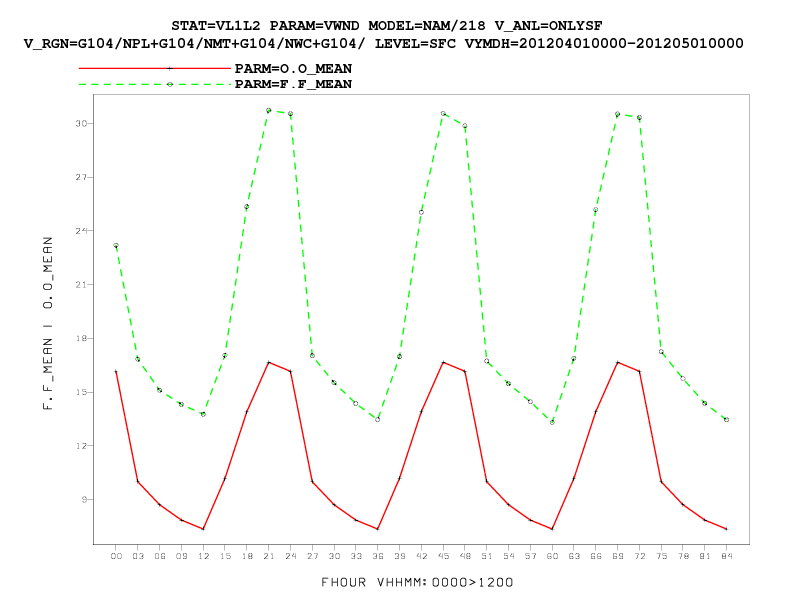
Task: Click the x-axis tick label 45
Action: click(x=443, y=556)
